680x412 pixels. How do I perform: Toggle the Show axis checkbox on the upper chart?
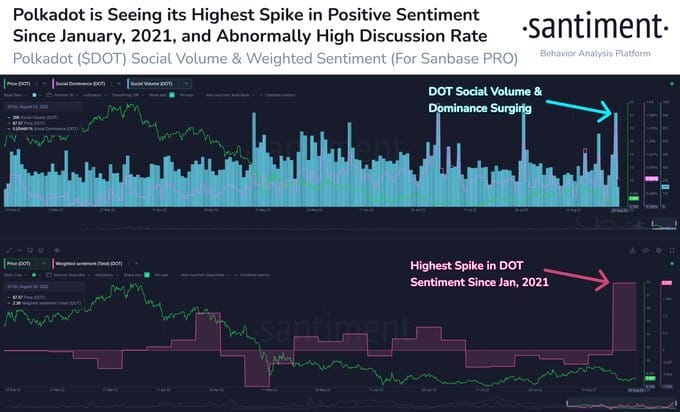tap(172, 95)
